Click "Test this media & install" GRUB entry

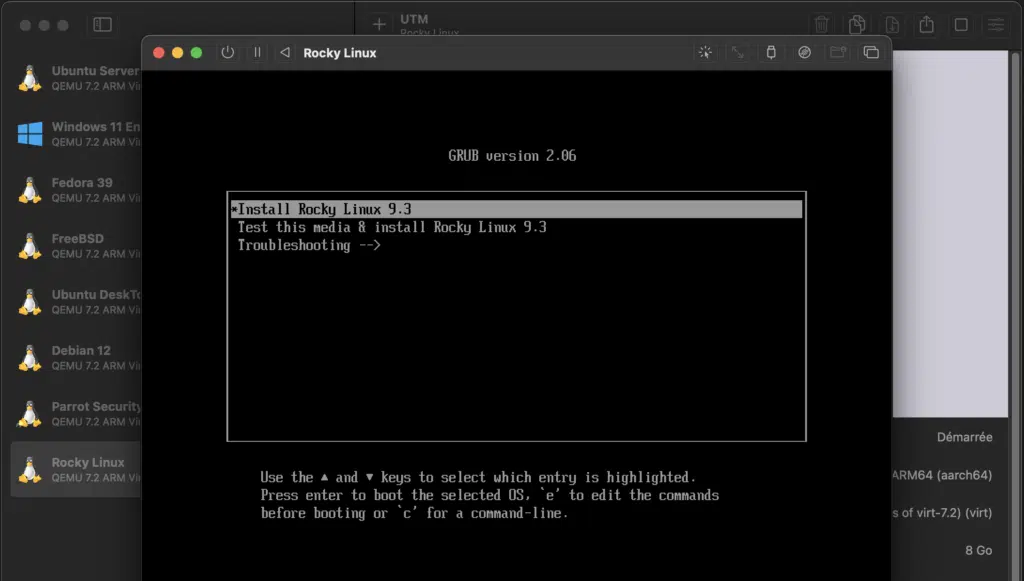tap(392, 227)
